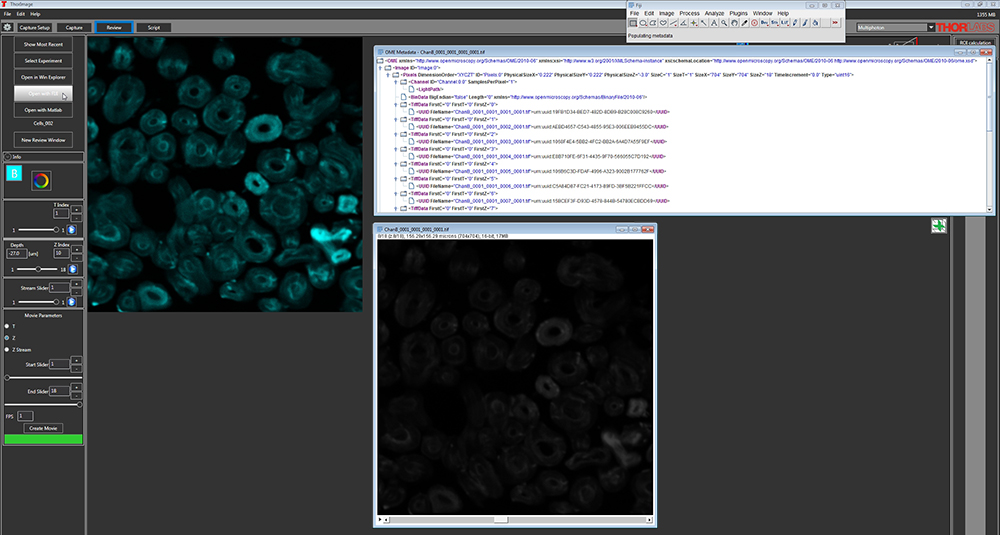This screenshot has height=535, width=1000.
Task: Click the Create Movie button
Action: click(x=42, y=428)
